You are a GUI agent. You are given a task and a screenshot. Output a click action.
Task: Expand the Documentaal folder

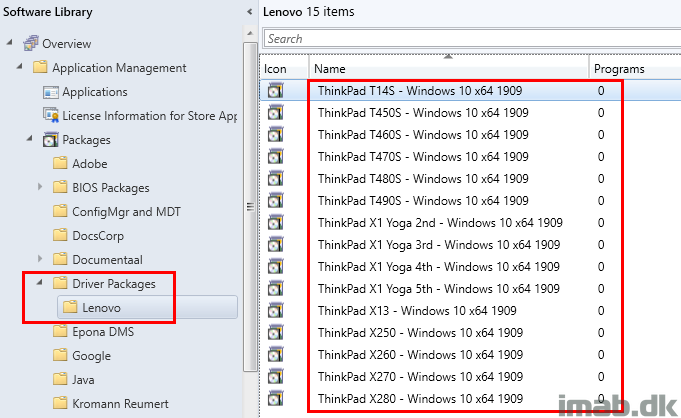click(x=40, y=259)
